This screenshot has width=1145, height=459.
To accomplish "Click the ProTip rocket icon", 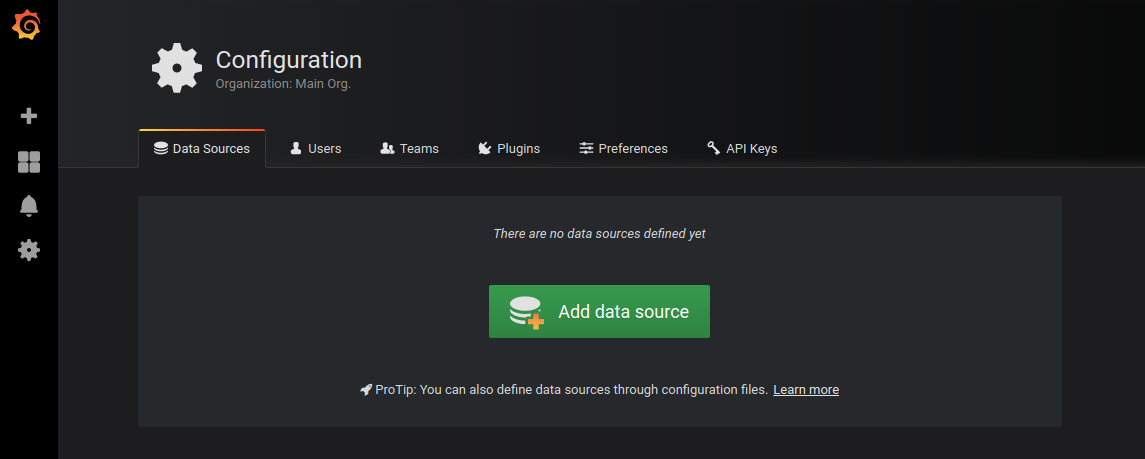I will pyautogui.click(x=366, y=390).
